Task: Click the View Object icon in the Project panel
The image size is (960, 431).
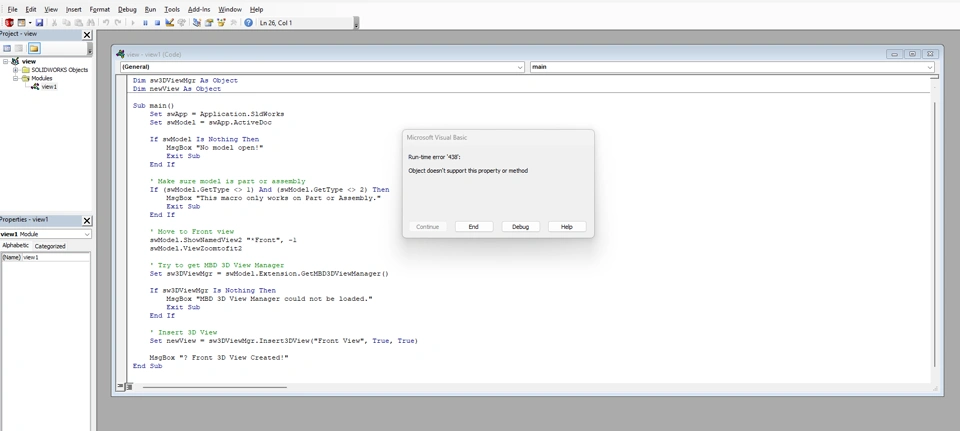Action: coord(20,48)
